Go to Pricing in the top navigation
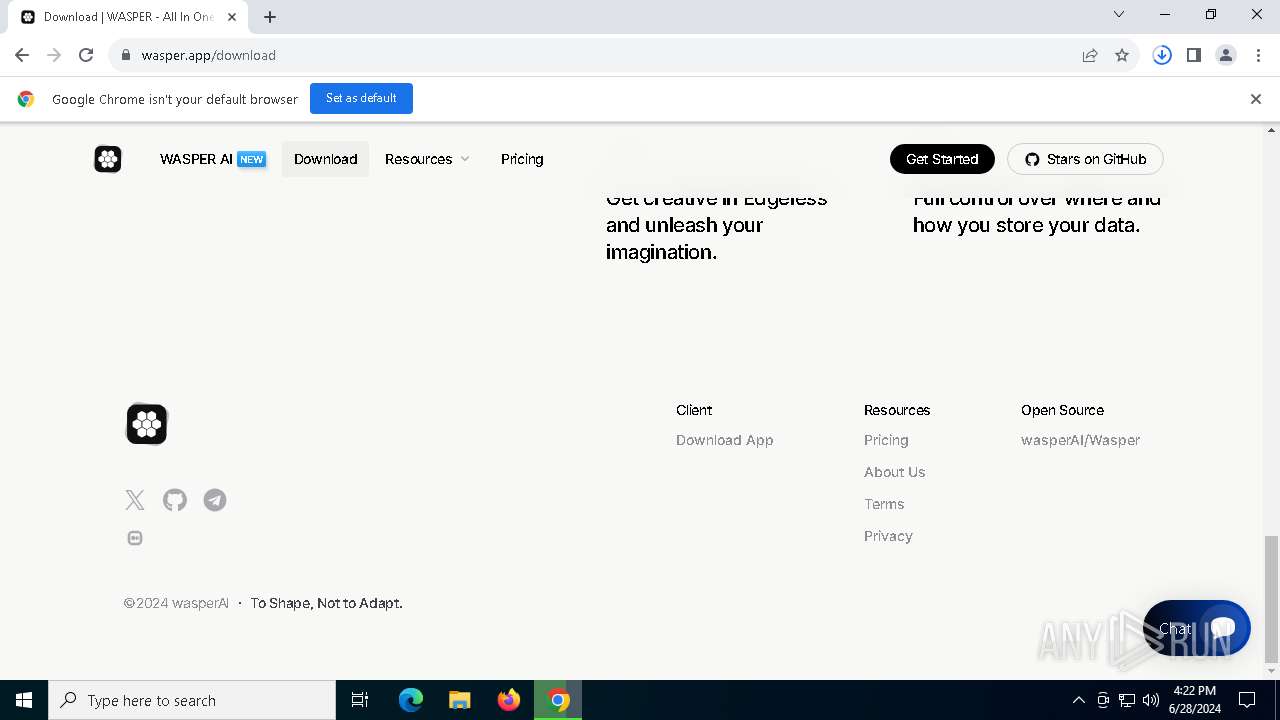The width and height of the screenshot is (1280, 720). click(522, 159)
